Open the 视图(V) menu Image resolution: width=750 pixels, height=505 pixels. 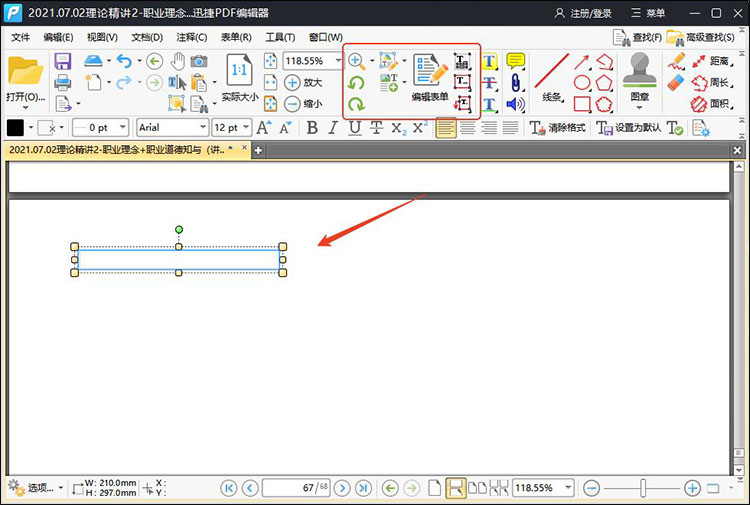point(102,37)
